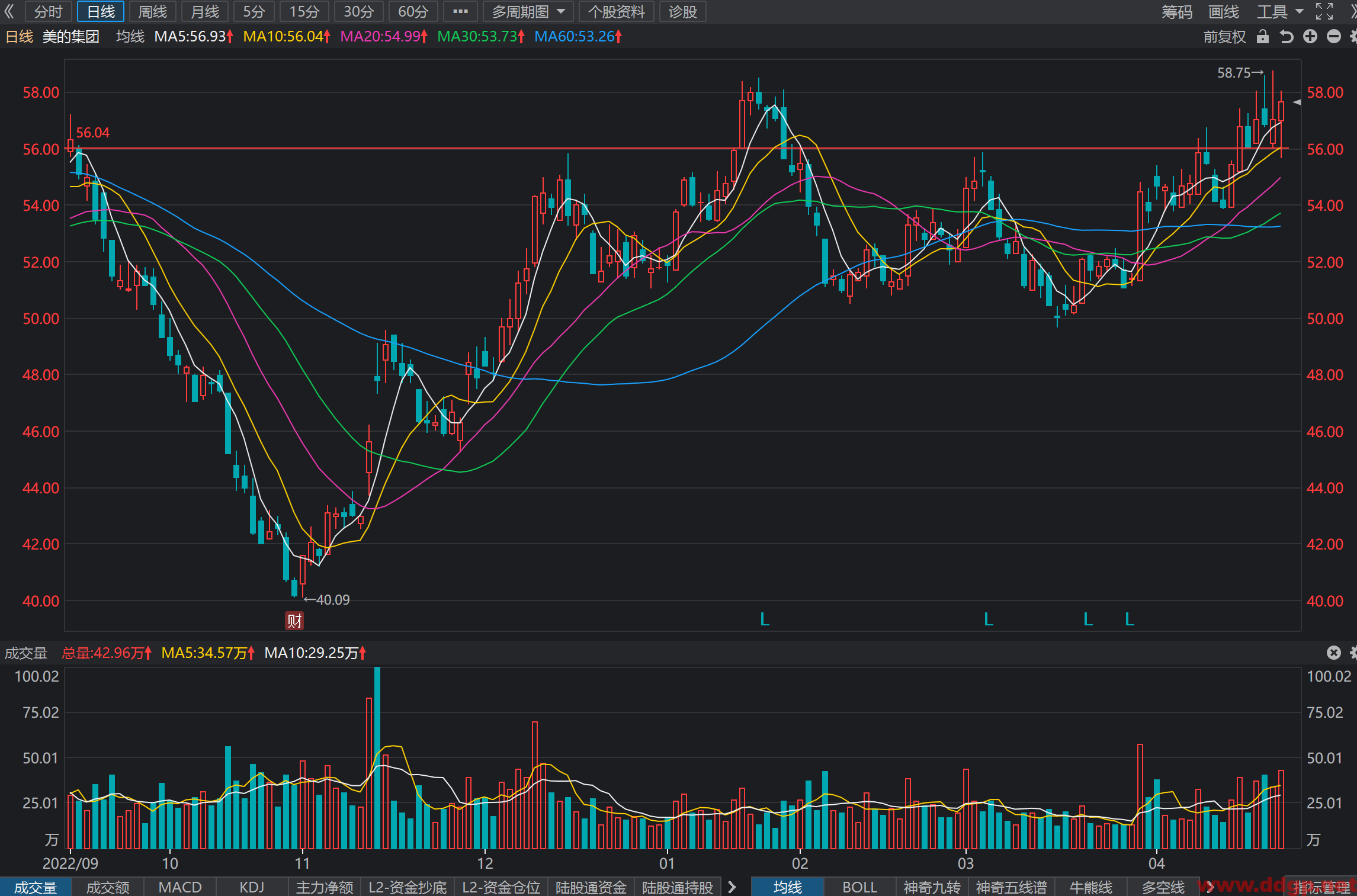
Task: Expand the 工具 tools dropdown
Action: tap(1280, 11)
